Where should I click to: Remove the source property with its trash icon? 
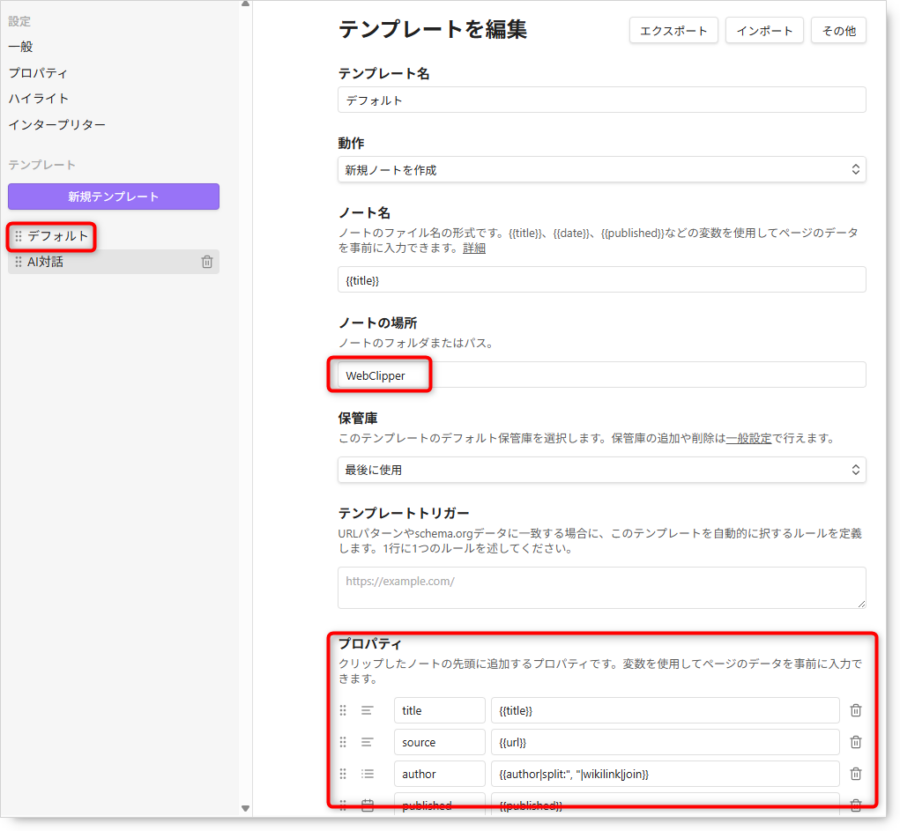(855, 742)
